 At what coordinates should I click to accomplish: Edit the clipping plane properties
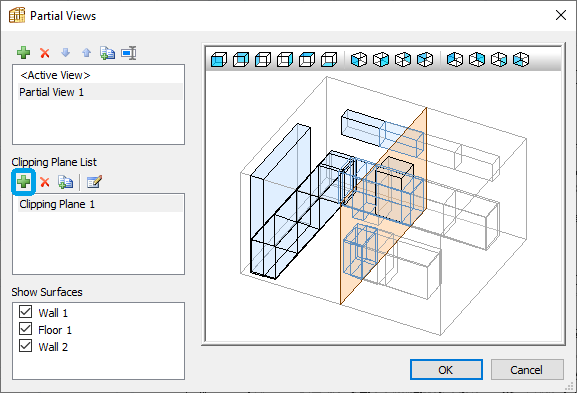pos(94,182)
